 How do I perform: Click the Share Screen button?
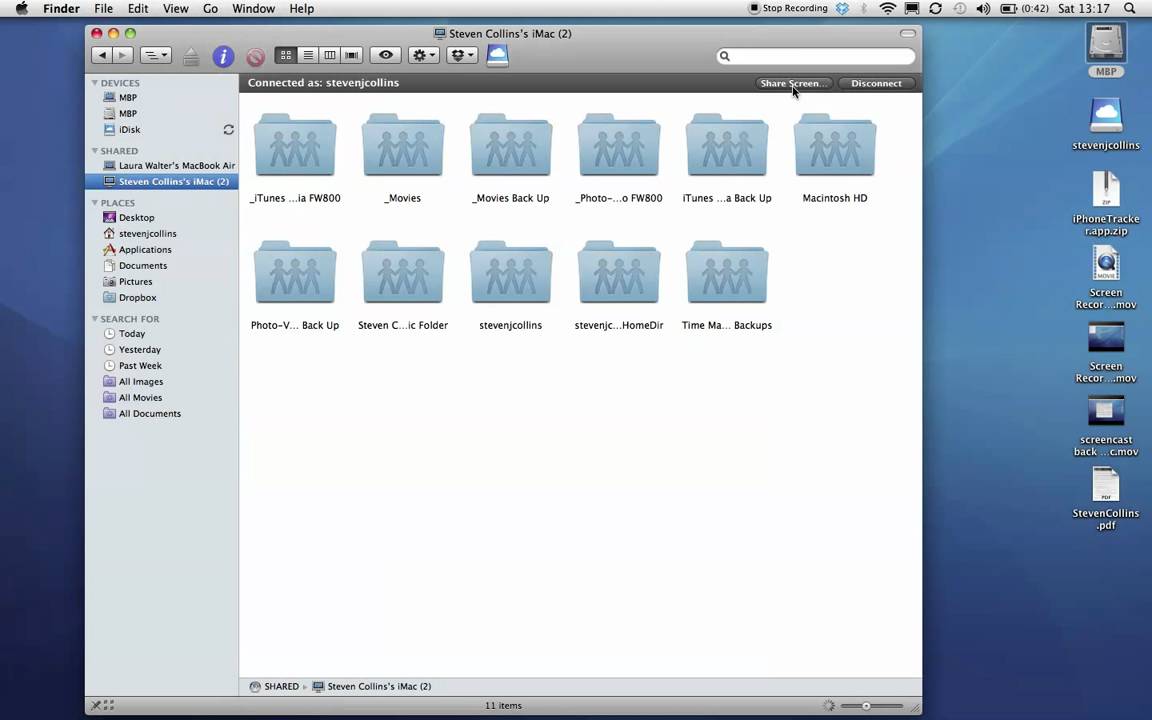(793, 83)
